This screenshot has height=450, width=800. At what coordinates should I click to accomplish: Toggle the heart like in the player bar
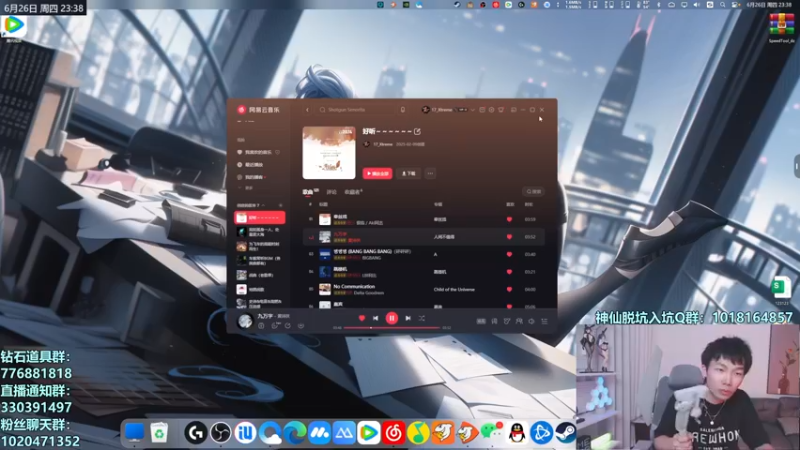pyautogui.click(x=362, y=318)
